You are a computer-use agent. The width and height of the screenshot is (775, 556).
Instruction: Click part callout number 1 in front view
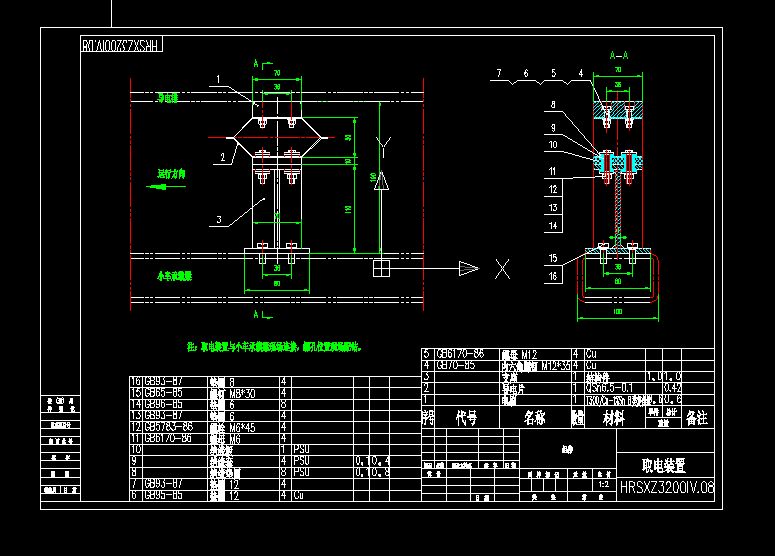tap(218, 79)
